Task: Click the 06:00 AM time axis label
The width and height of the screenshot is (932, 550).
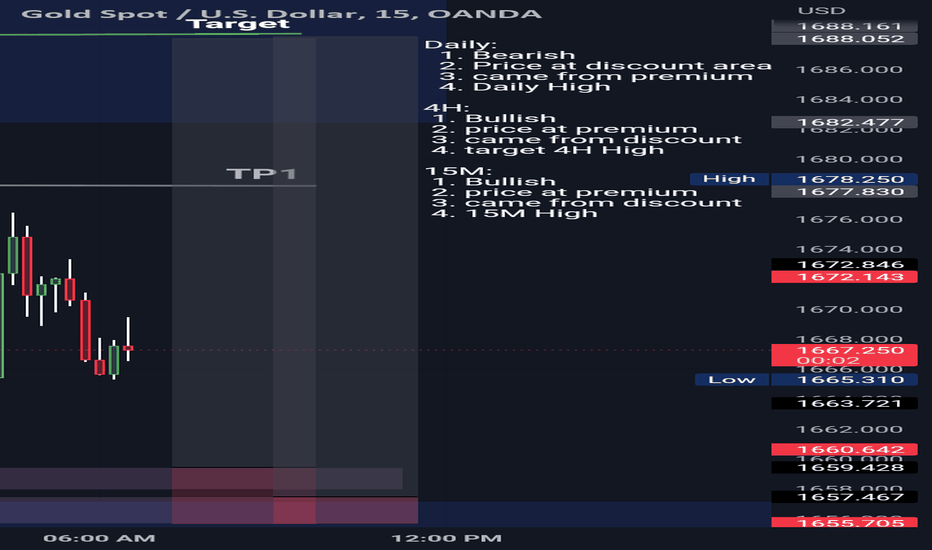Action: coord(99,538)
